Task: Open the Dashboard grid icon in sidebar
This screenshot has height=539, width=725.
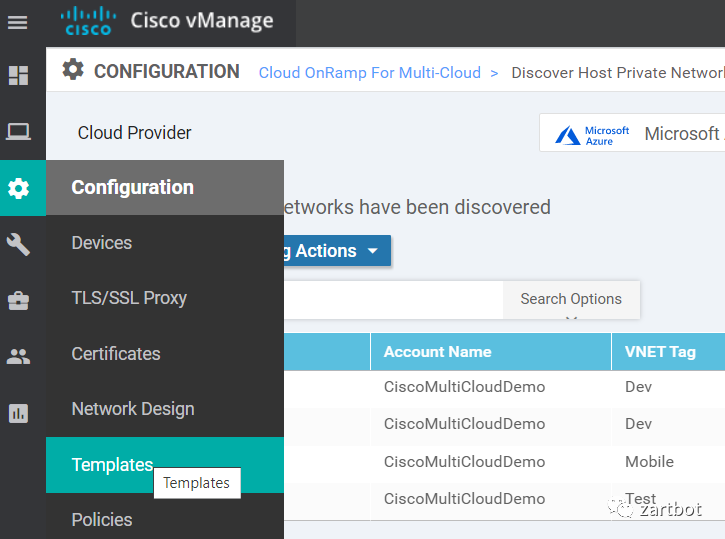Action: (x=18, y=75)
